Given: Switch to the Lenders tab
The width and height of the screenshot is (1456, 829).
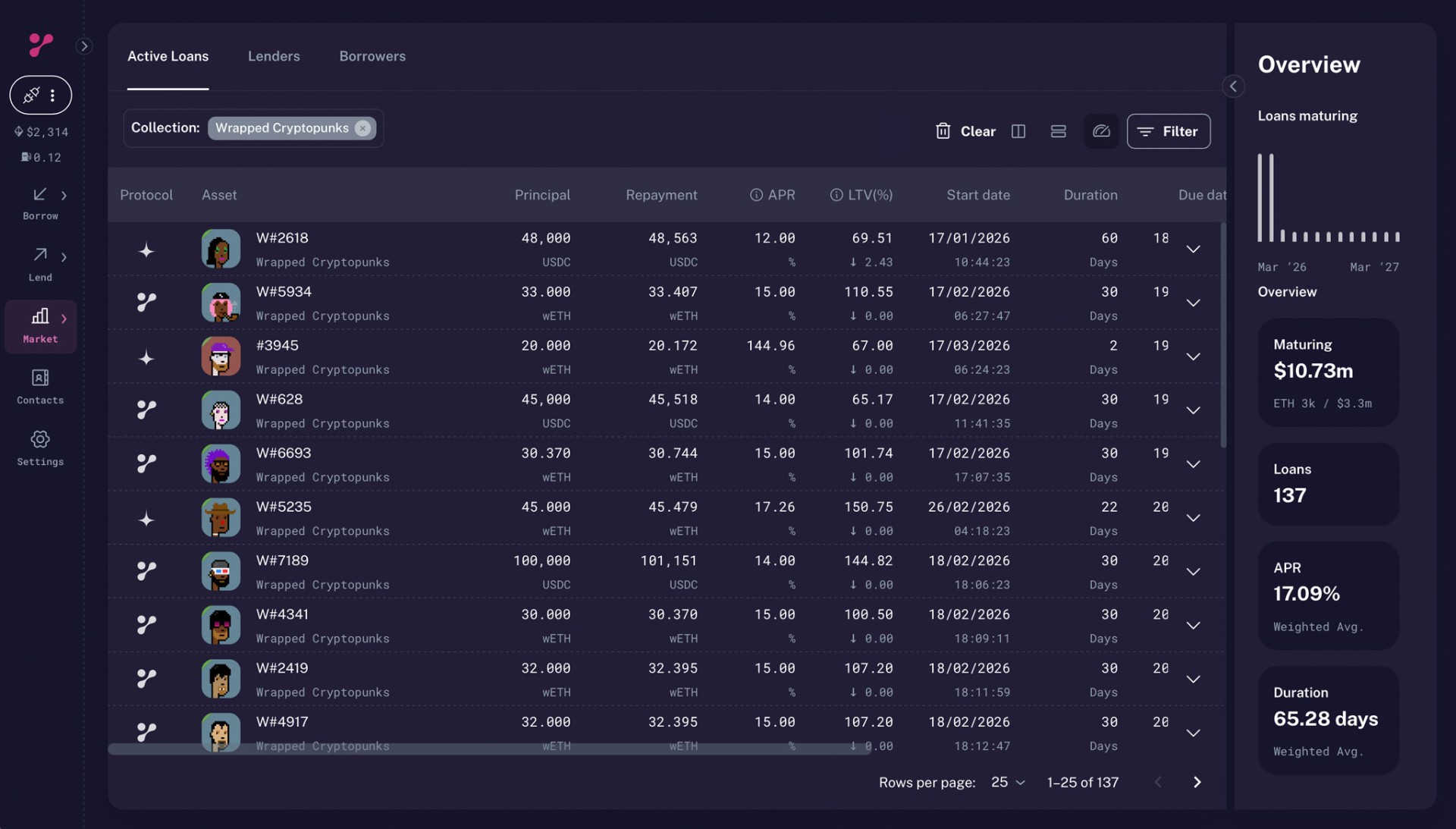Looking at the screenshot, I should (274, 55).
